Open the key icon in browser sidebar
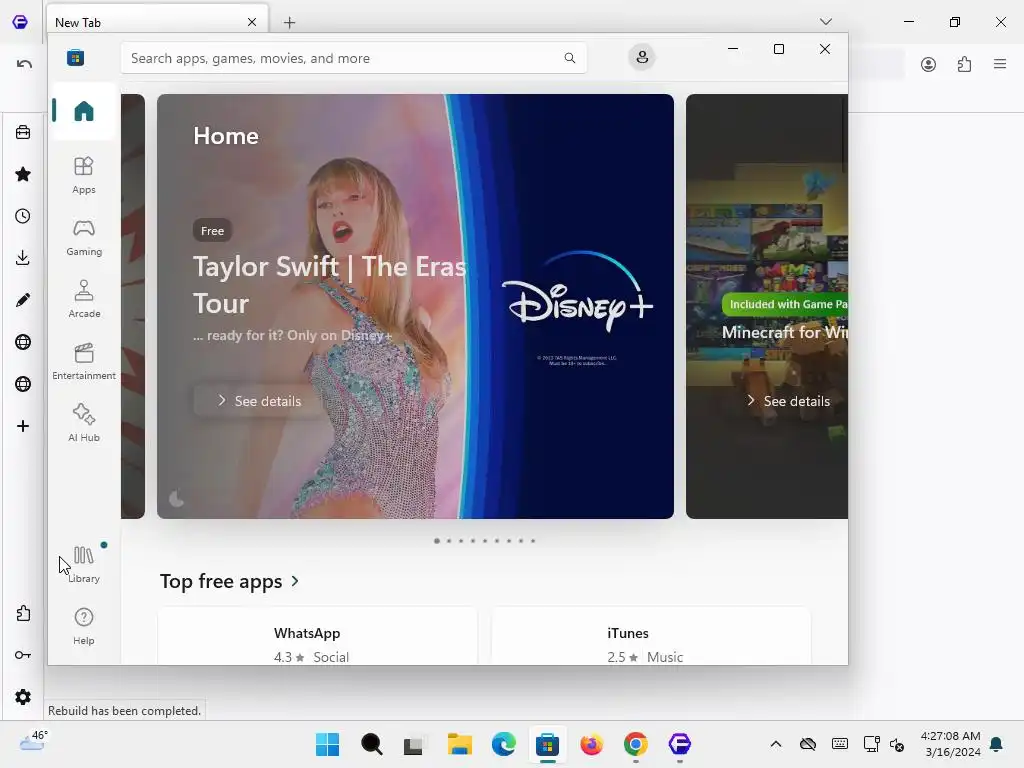1024x768 pixels. click(23, 655)
